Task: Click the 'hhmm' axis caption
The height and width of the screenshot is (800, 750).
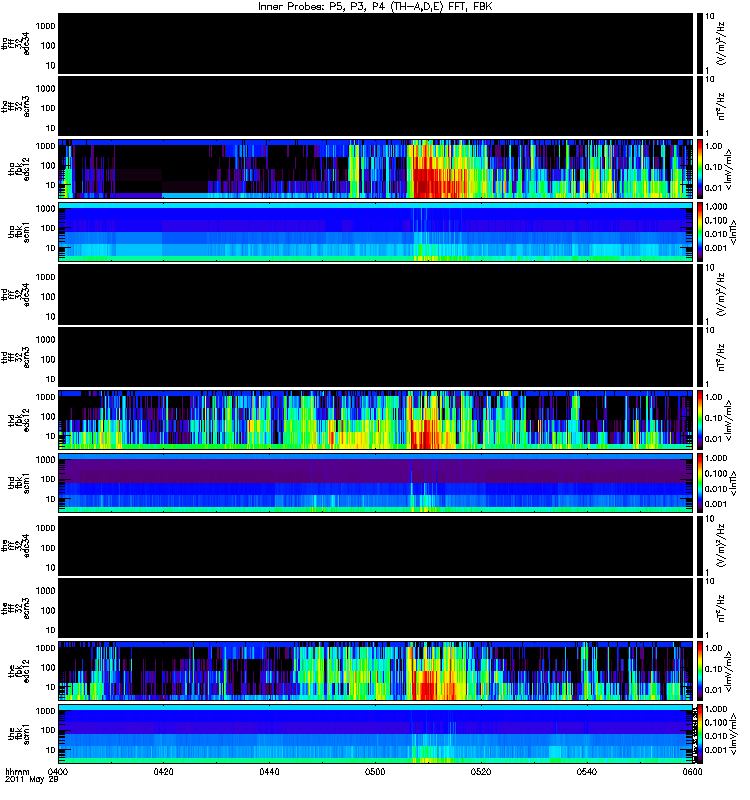Action: (18, 771)
